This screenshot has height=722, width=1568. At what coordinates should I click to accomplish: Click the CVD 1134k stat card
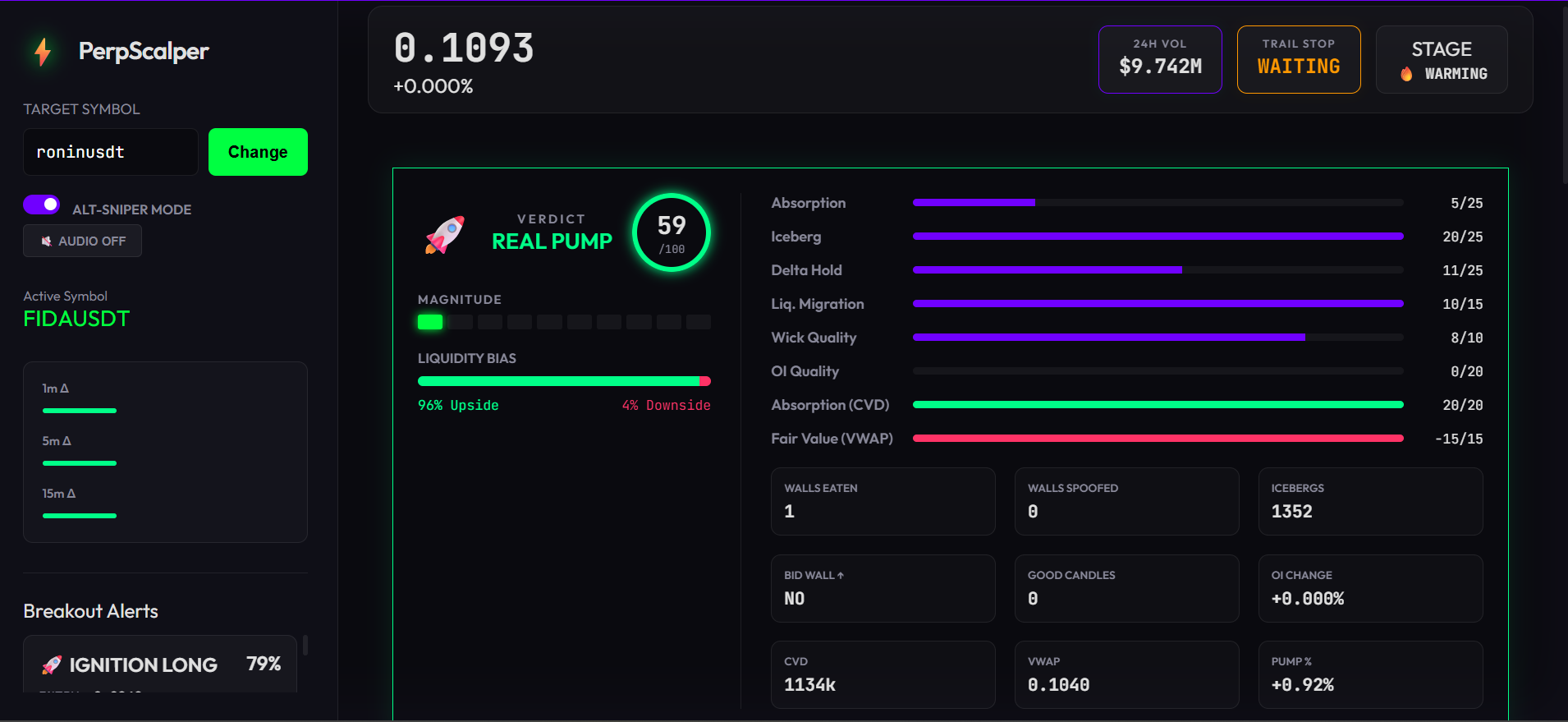pos(883,675)
